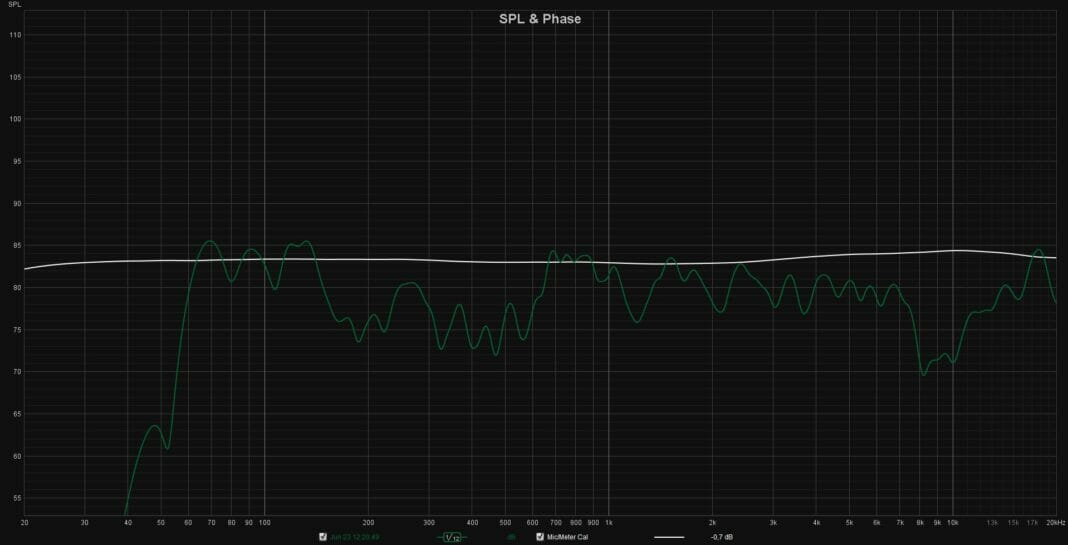The image size is (1068, 545).
Task: Click the 10k frequency axis label
Action: [x=953, y=523]
